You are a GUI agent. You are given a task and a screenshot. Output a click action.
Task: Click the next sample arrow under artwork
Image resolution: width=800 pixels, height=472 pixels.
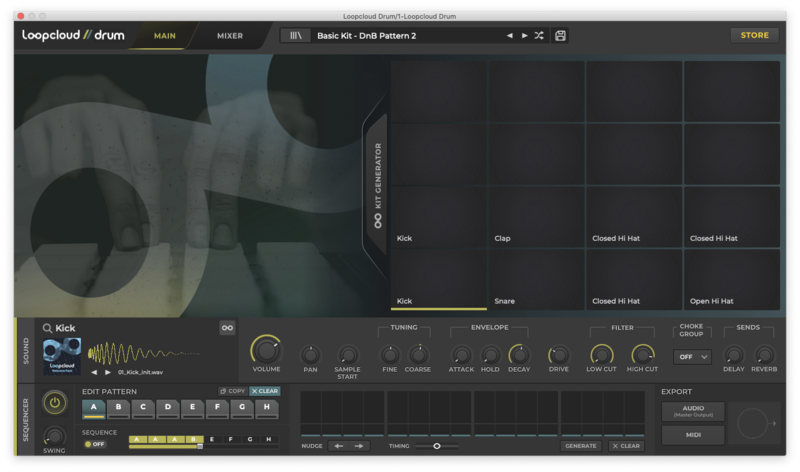(108, 372)
